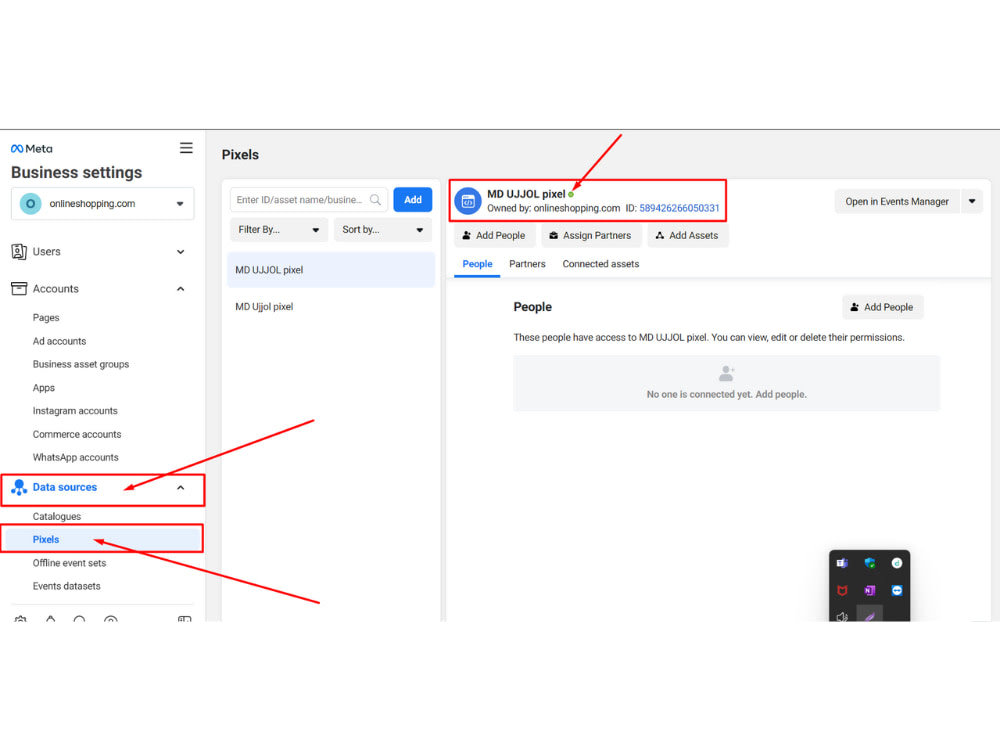Switch to the Connected assets tab

[601, 264]
